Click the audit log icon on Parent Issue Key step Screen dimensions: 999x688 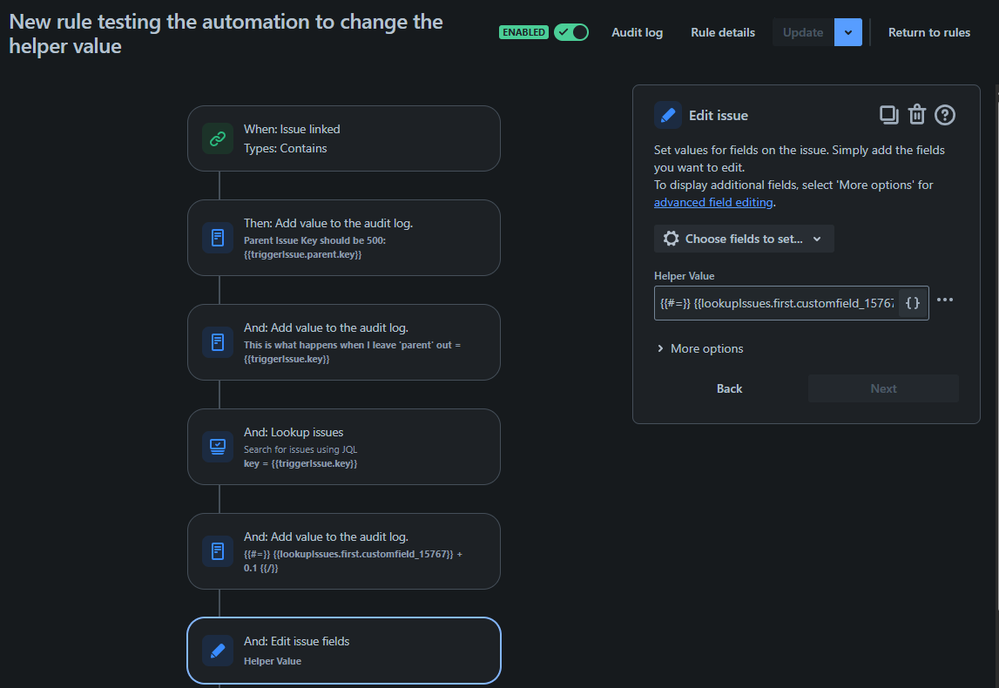(218, 238)
